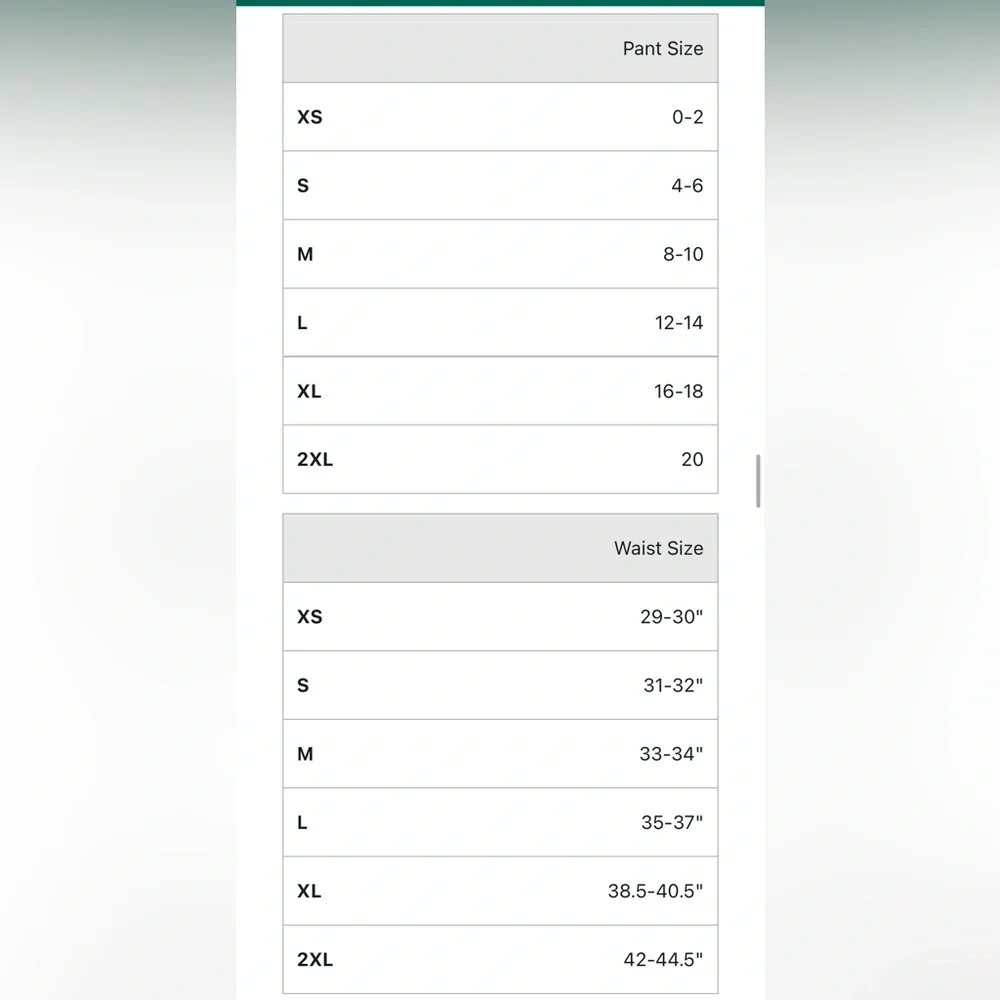Screen dimensions: 1000x1000
Task: Click the 38.5-40.5" waist measurement
Action: (655, 891)
